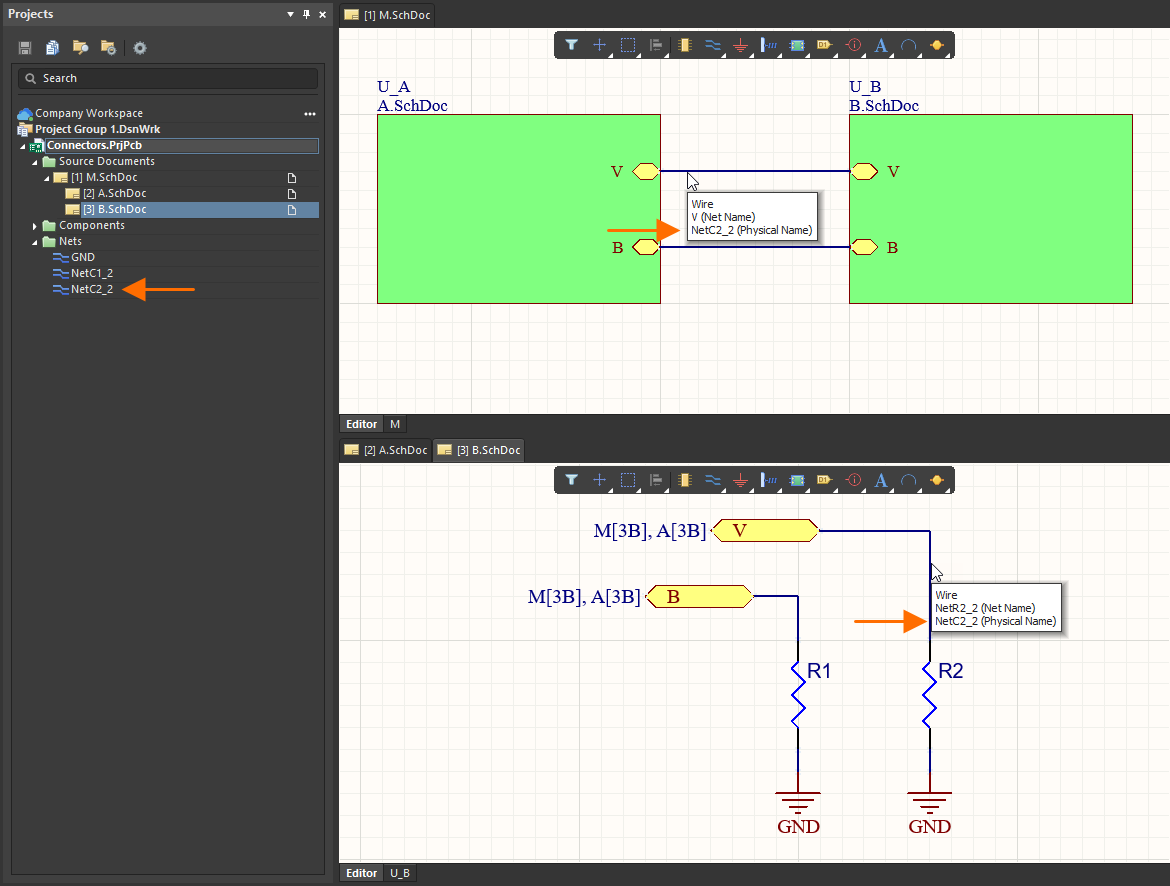Screen dimensions: 1170x886
Task: Click the Place Port tool in the bottom toolbar
Action: click(824, 480)
